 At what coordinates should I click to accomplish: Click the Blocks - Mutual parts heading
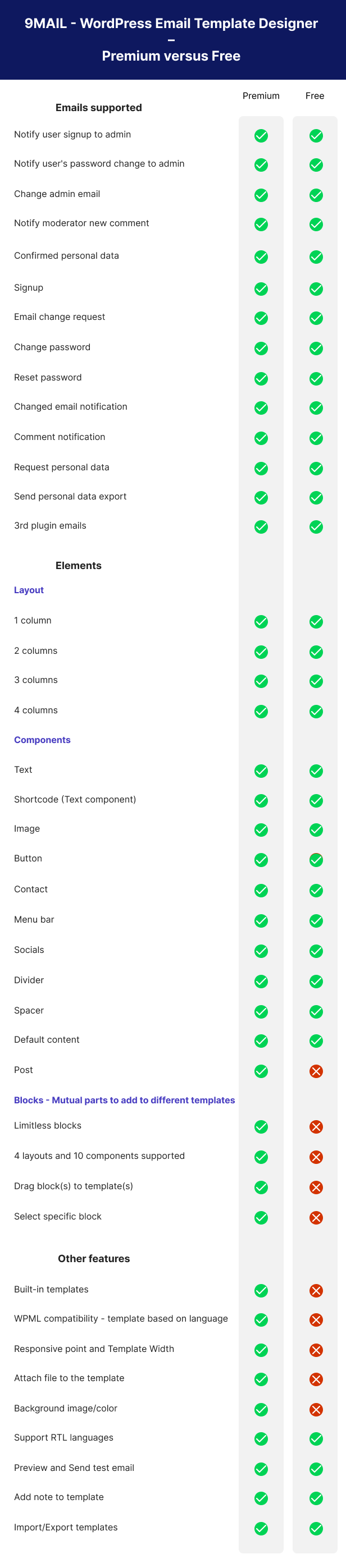point(124,1100)
